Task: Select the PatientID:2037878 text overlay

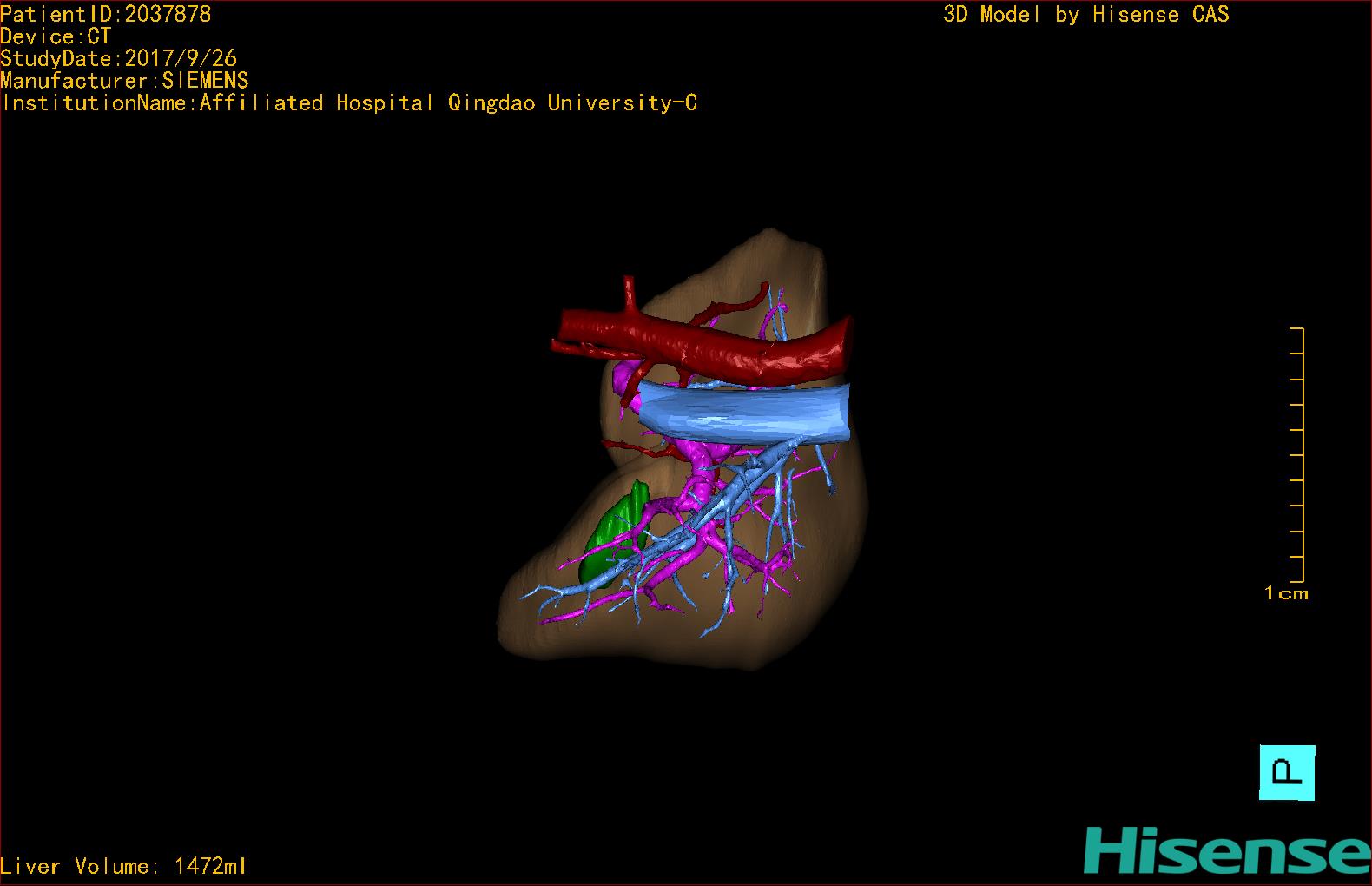Action: coord(106,14)
